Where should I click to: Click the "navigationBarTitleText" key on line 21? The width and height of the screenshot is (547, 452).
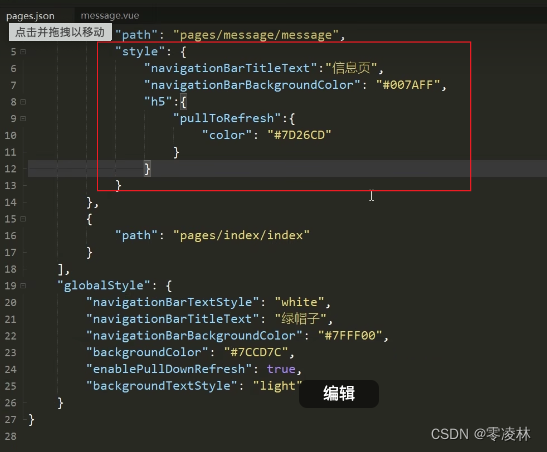[x=172, y=319]
